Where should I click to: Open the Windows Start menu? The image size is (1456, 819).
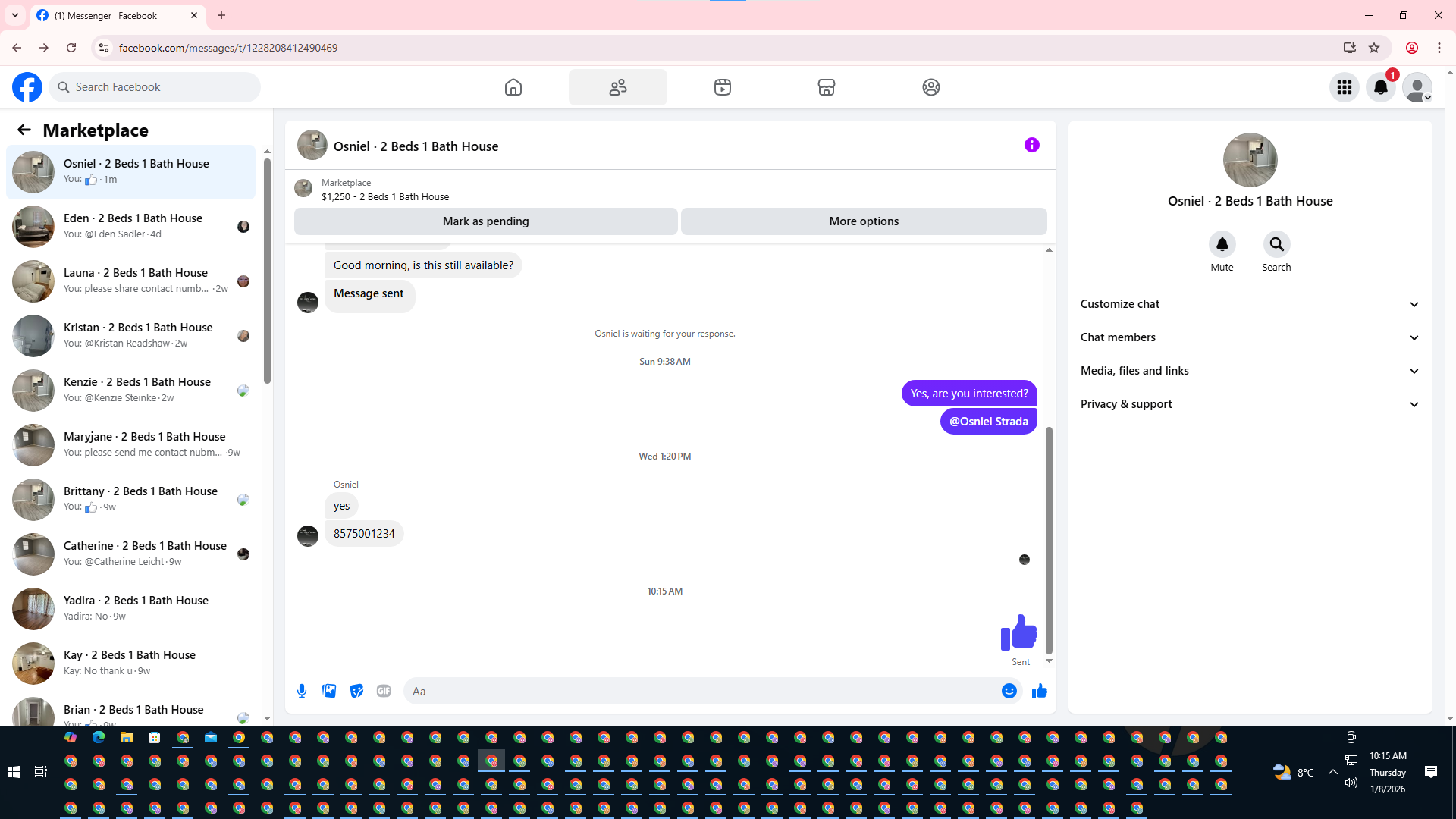pyautogui.click(x=14, y=772)
